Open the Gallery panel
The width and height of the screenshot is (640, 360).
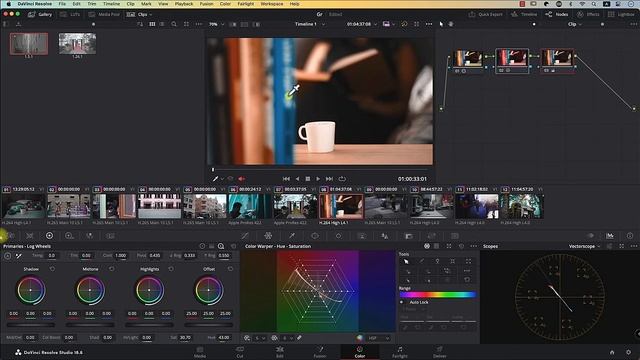[40, 14]
